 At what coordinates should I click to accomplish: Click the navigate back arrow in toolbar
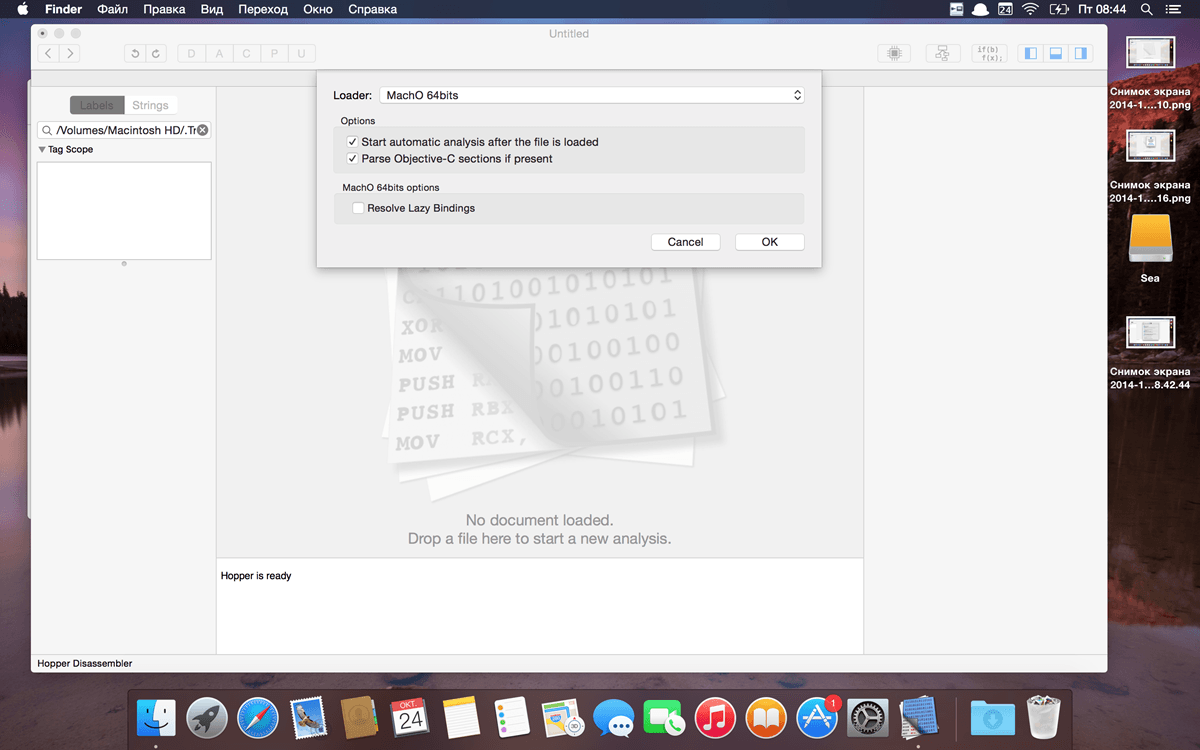point(48,53)
